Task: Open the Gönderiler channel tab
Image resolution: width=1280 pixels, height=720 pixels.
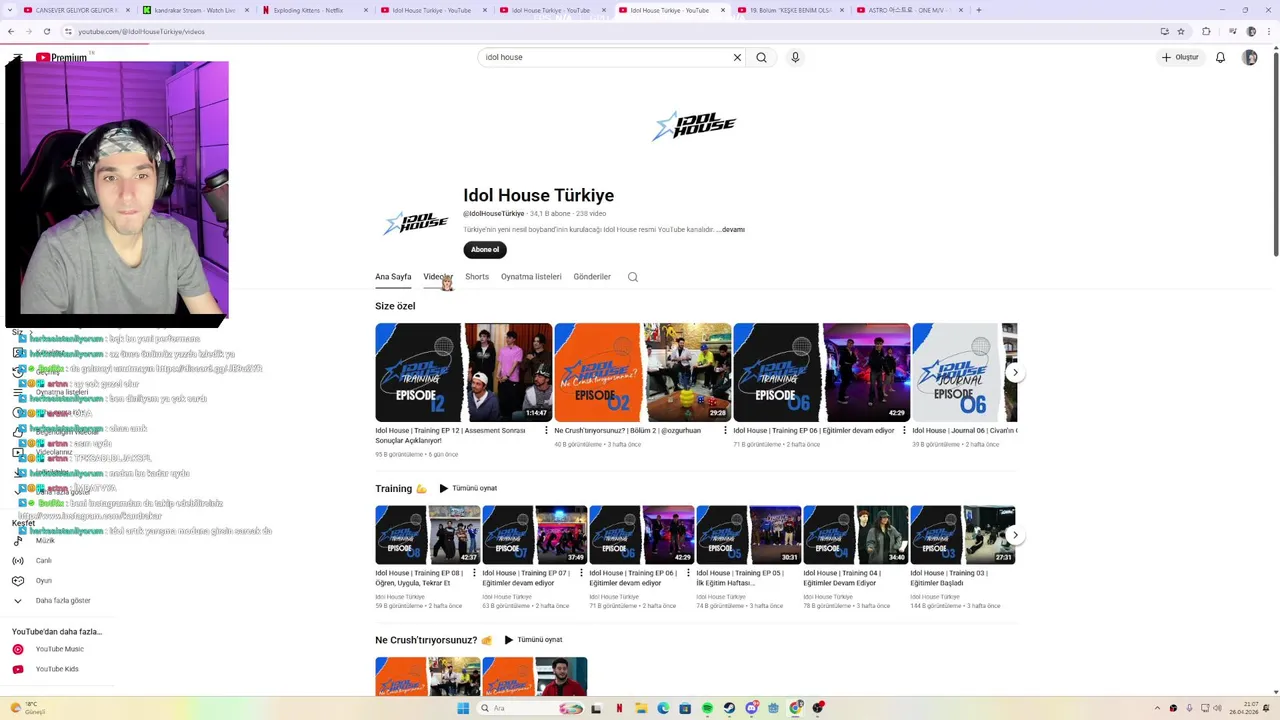Action: tap(592, 277)
